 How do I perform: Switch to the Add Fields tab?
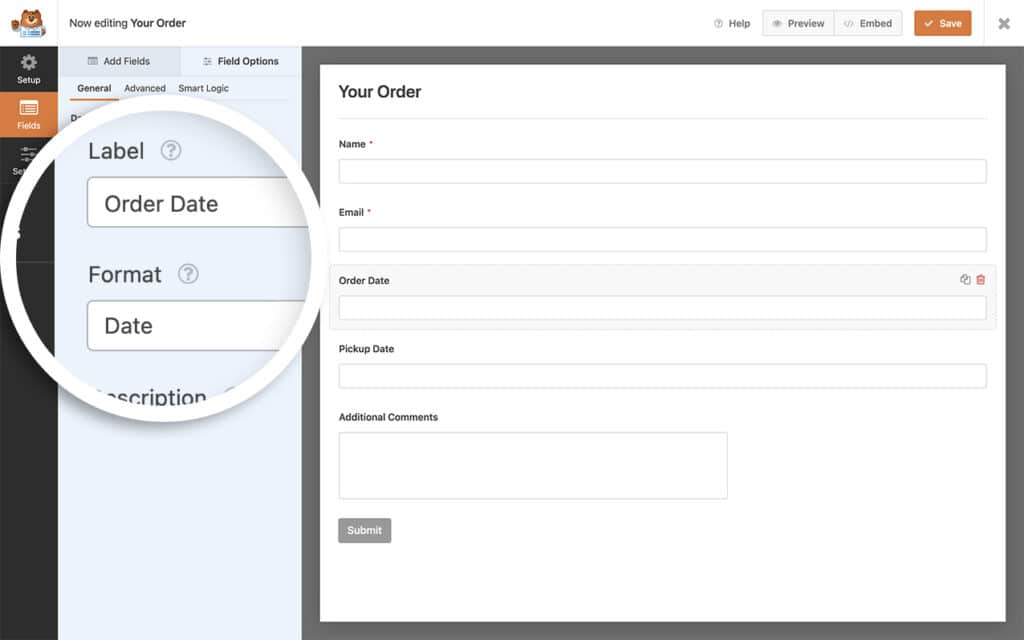point(120,61)
